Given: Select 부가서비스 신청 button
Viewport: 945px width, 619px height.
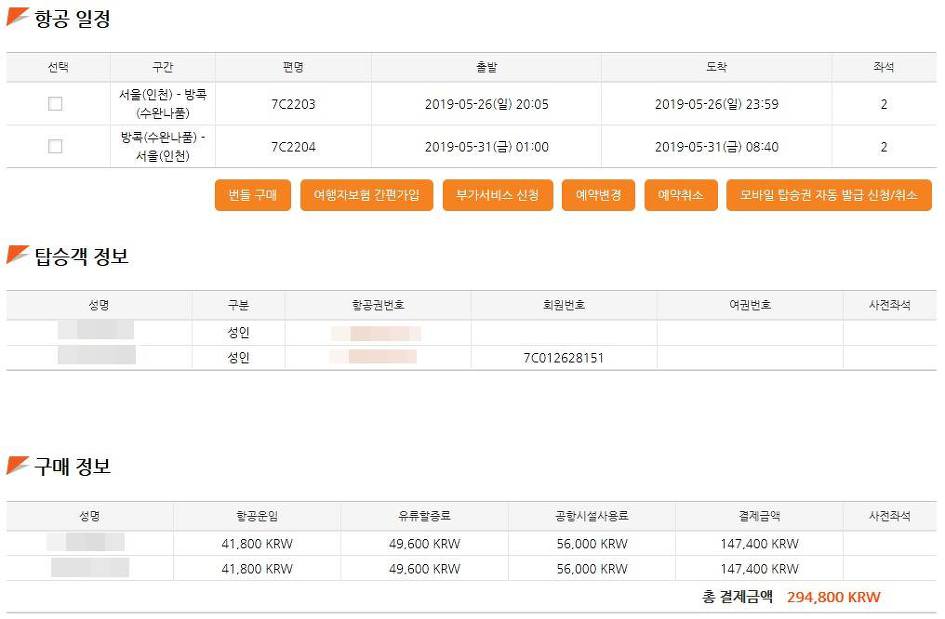Looking at the screenshot, I should [497, 195].
